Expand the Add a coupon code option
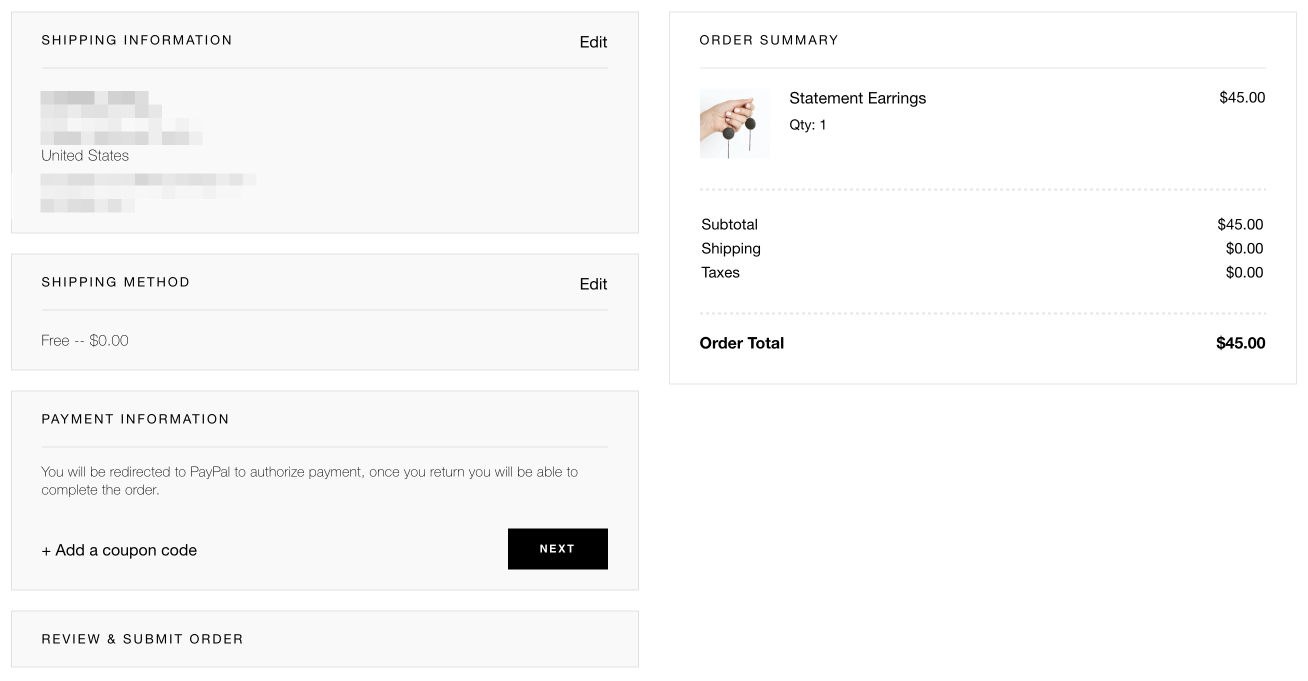1308x681 pixels. coord(119,550)
